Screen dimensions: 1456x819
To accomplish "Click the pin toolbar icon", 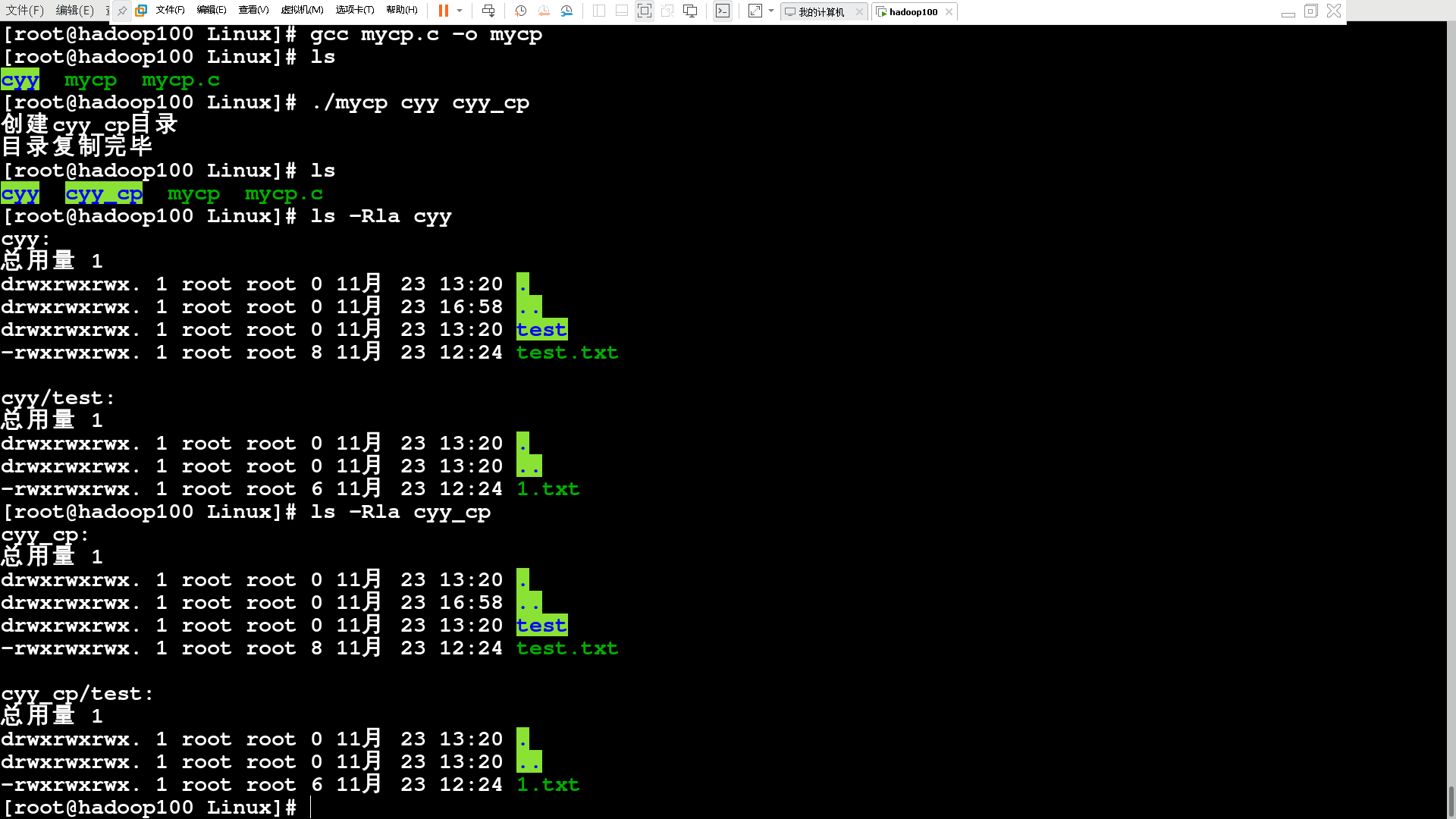I will (x=122, y=11).
